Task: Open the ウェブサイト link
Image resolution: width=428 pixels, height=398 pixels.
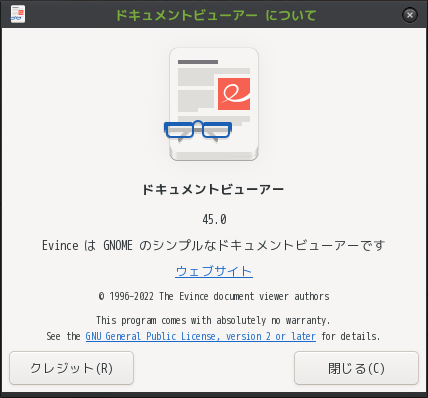Action: point(214,271)
